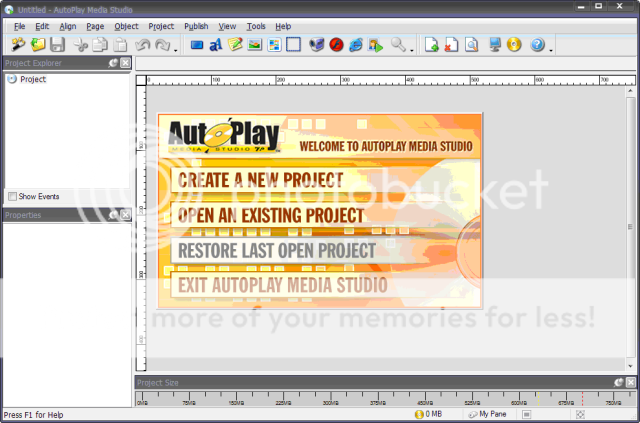
Task: Click the multicolor tiles object icon
Action: click(x=274, y=45)
